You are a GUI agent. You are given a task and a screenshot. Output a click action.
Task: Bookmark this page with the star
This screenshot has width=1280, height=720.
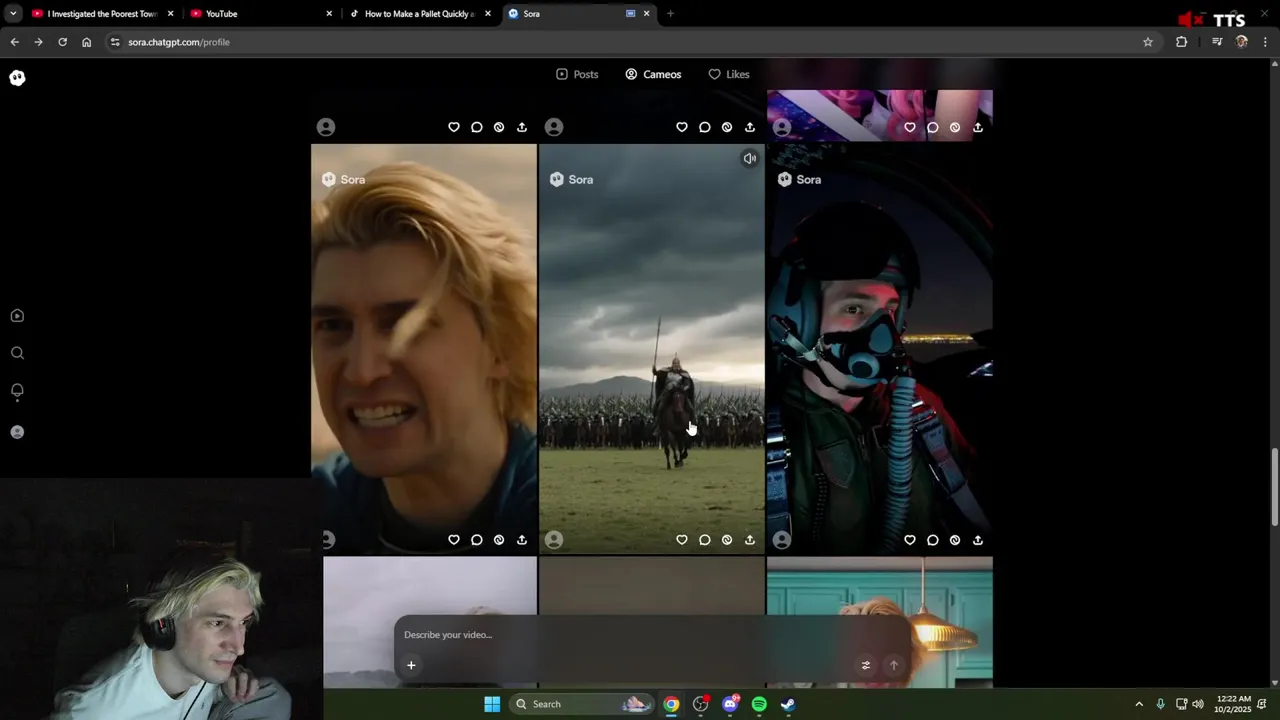[x=1148, y=42]
